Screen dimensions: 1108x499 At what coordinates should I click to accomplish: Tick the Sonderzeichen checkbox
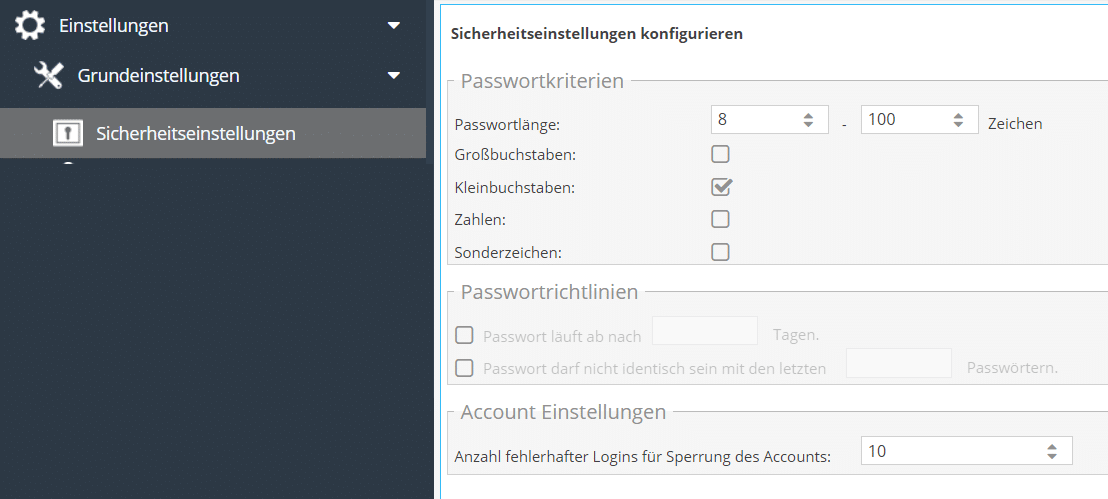720,252
